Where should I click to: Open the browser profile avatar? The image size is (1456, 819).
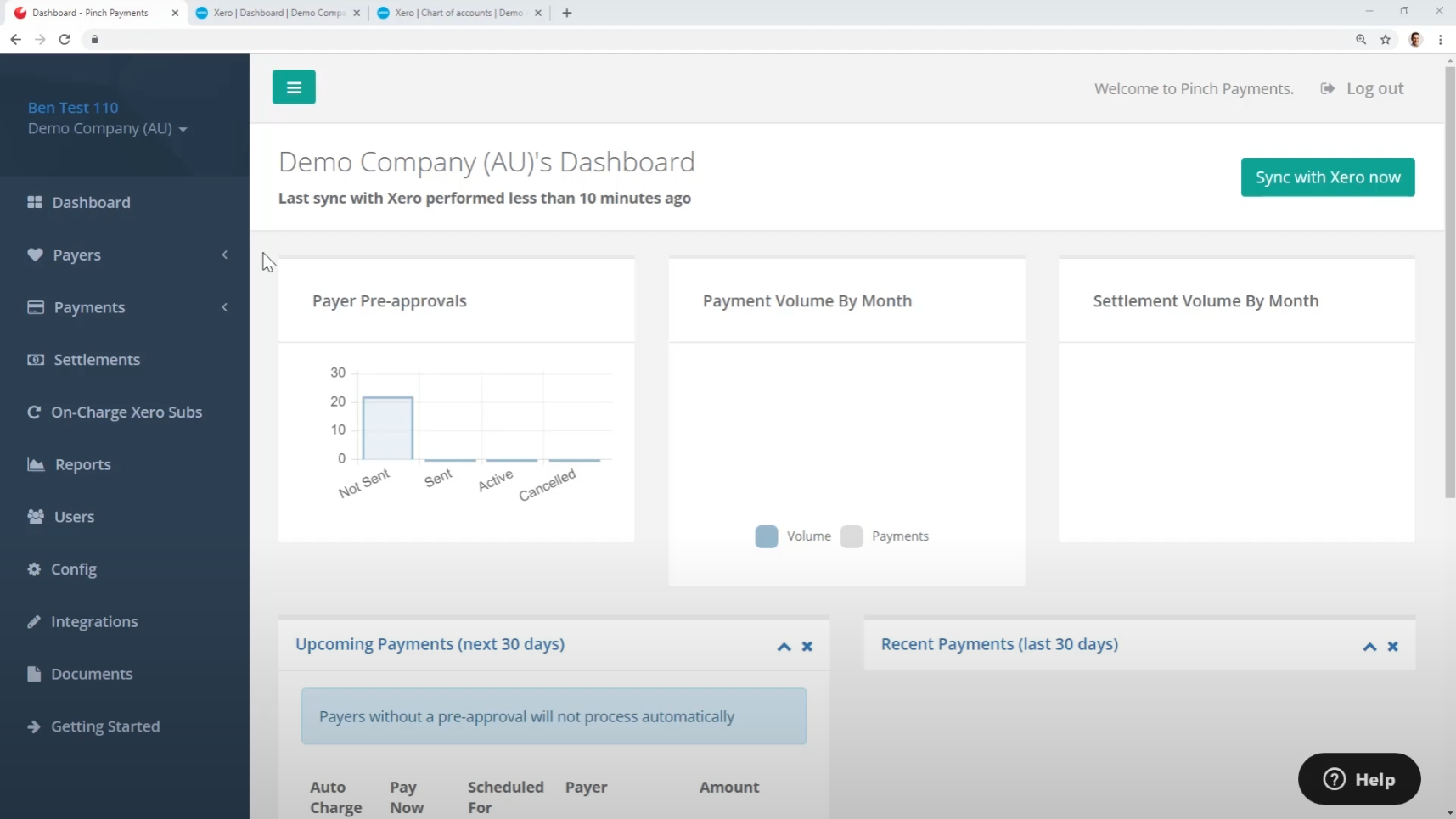click(1415, 39)
